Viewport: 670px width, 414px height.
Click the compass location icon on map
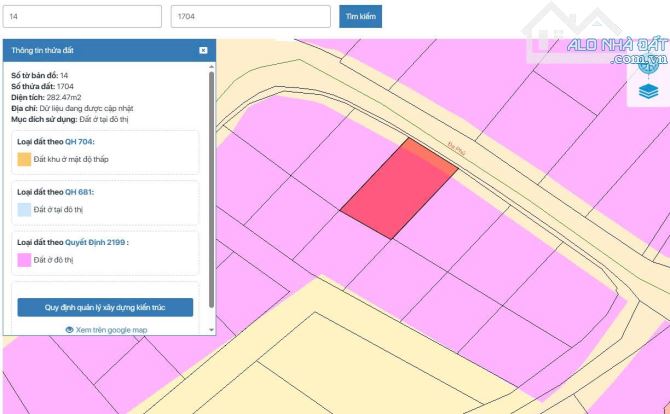pos(646,50)
